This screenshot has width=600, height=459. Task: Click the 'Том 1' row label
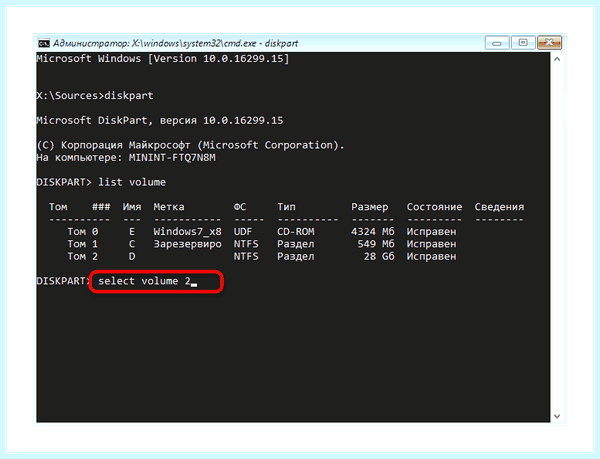click(x=83, y=244)
